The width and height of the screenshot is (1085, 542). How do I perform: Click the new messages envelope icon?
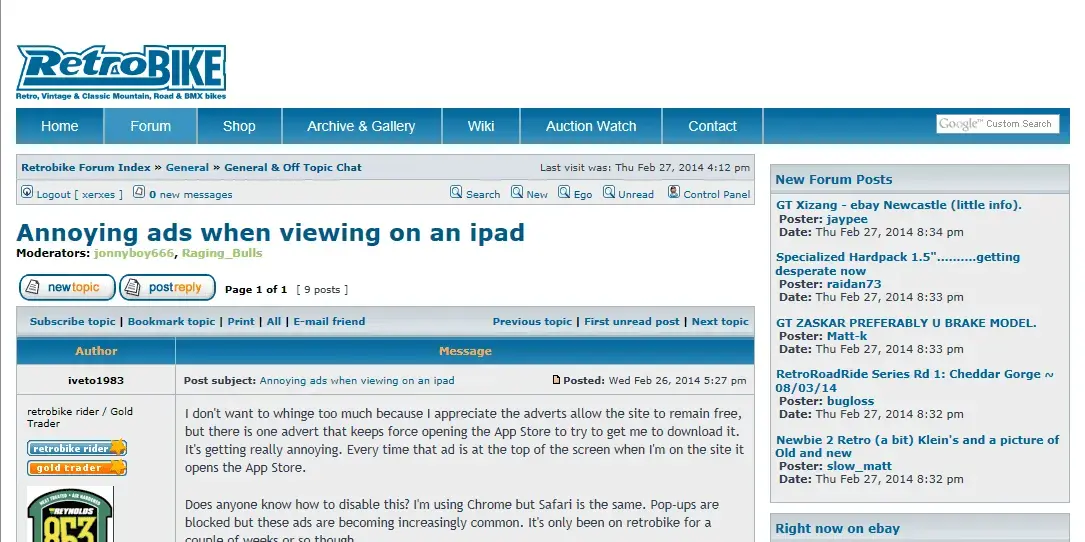pos(139,193)
